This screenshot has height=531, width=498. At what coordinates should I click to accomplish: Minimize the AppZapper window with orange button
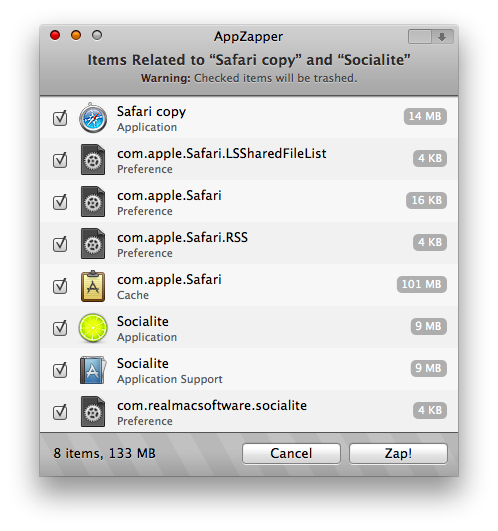coord(76,35)
